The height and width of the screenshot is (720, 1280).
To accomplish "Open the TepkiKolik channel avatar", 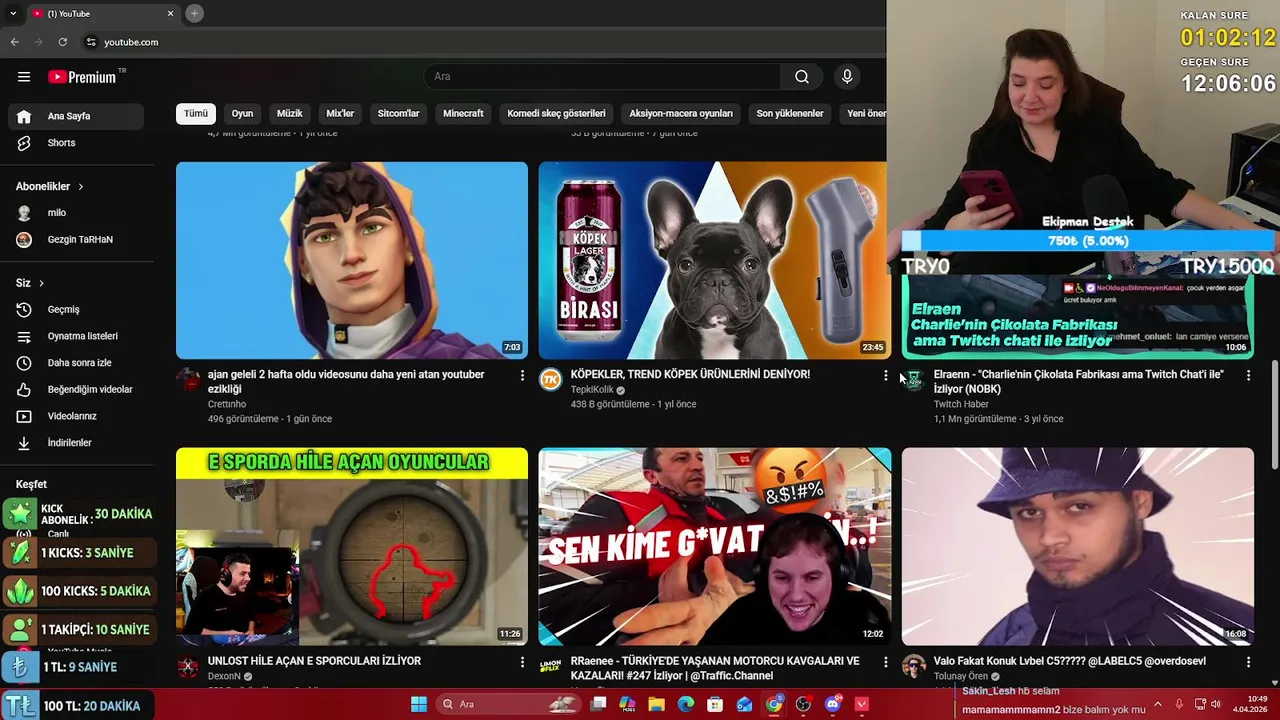I will click(551, 379).
